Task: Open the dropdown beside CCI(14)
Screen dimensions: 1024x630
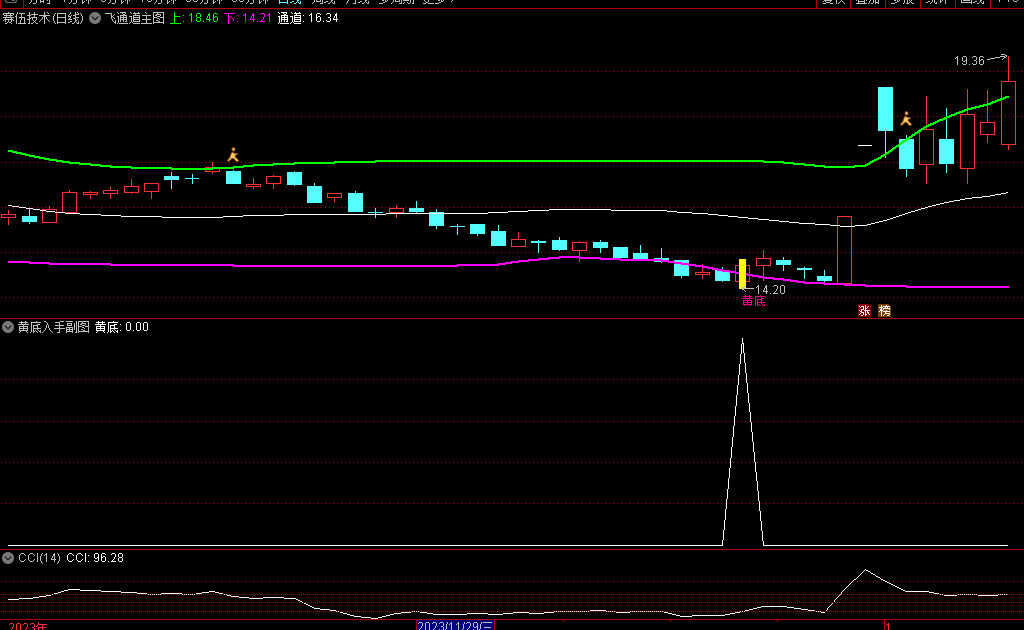Action: 8,558
